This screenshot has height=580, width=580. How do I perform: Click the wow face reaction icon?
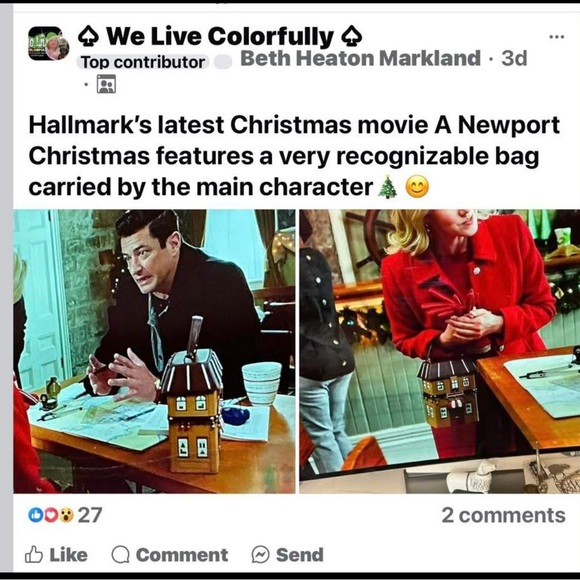tap(66, 515)
